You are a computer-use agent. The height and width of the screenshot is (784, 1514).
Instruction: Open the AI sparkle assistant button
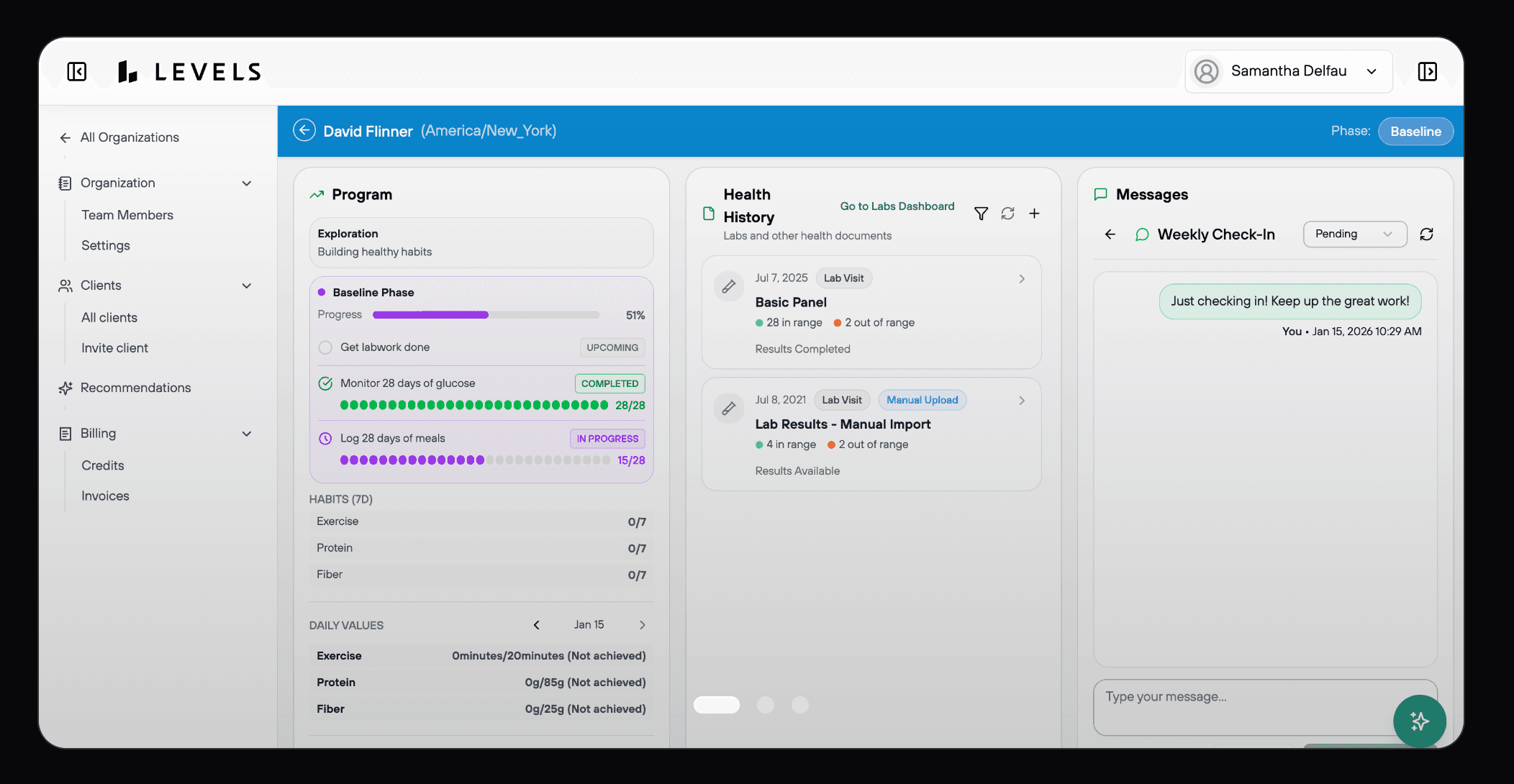pos(1419,721)
